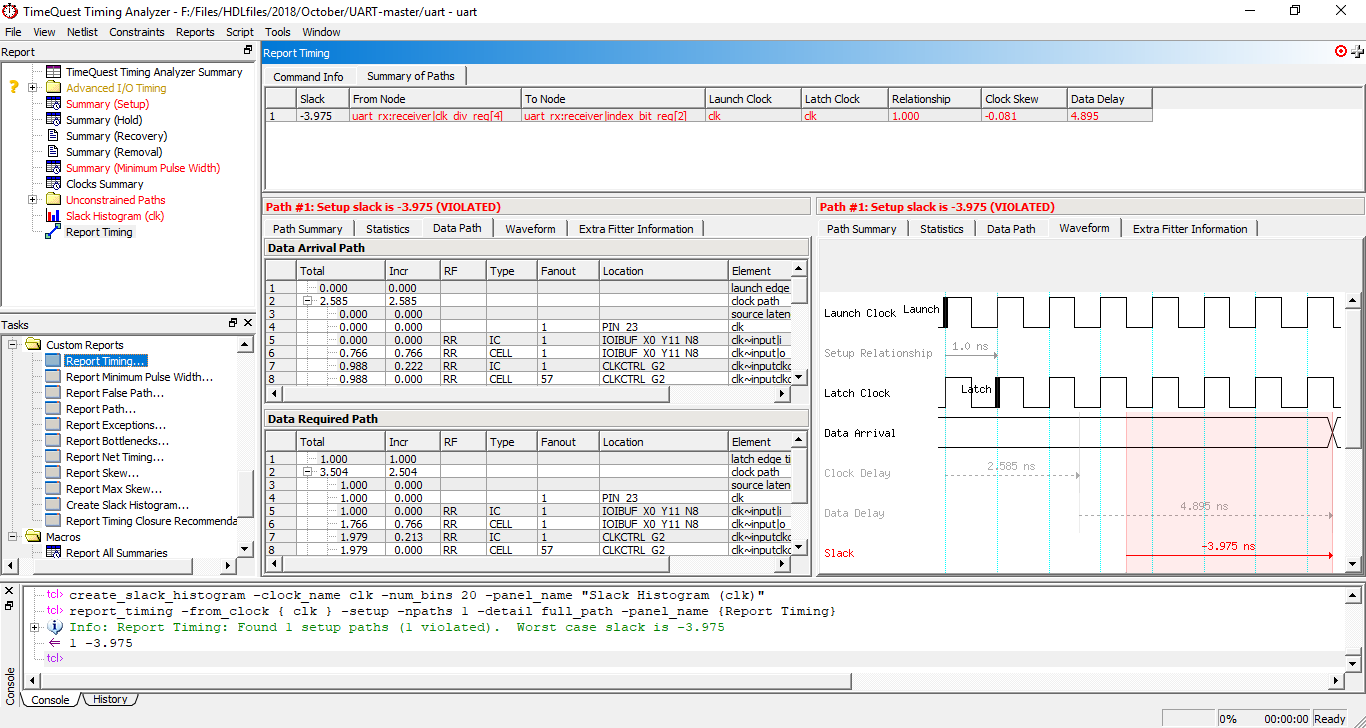This screenshot has height=728, width=1366.
Task: Select the Summary of Paths tab
Action: [410, 76]
